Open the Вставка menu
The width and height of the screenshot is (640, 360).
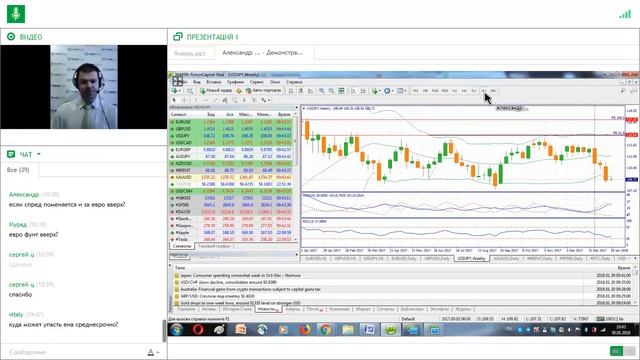click(x=213, y=82)
